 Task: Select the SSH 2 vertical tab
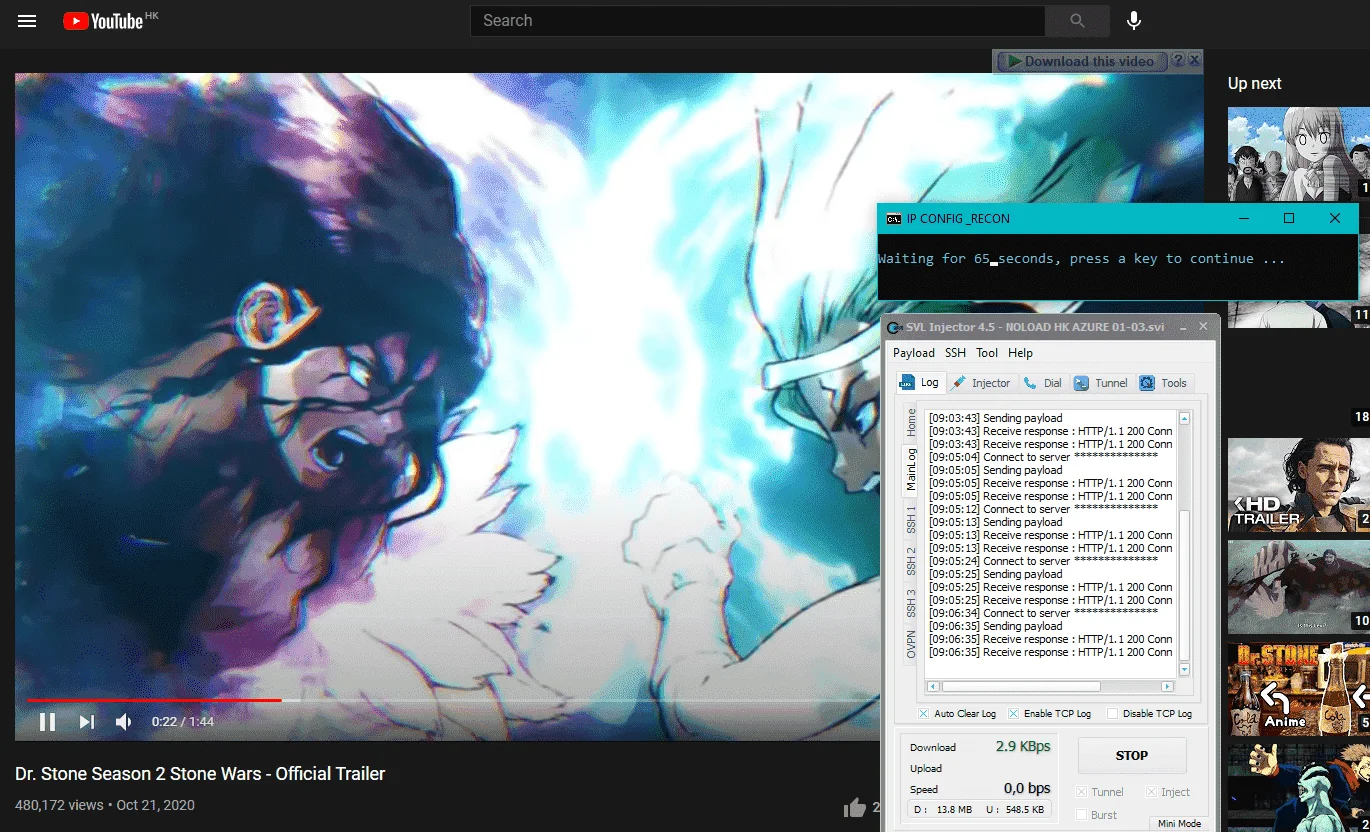(911, 560)
